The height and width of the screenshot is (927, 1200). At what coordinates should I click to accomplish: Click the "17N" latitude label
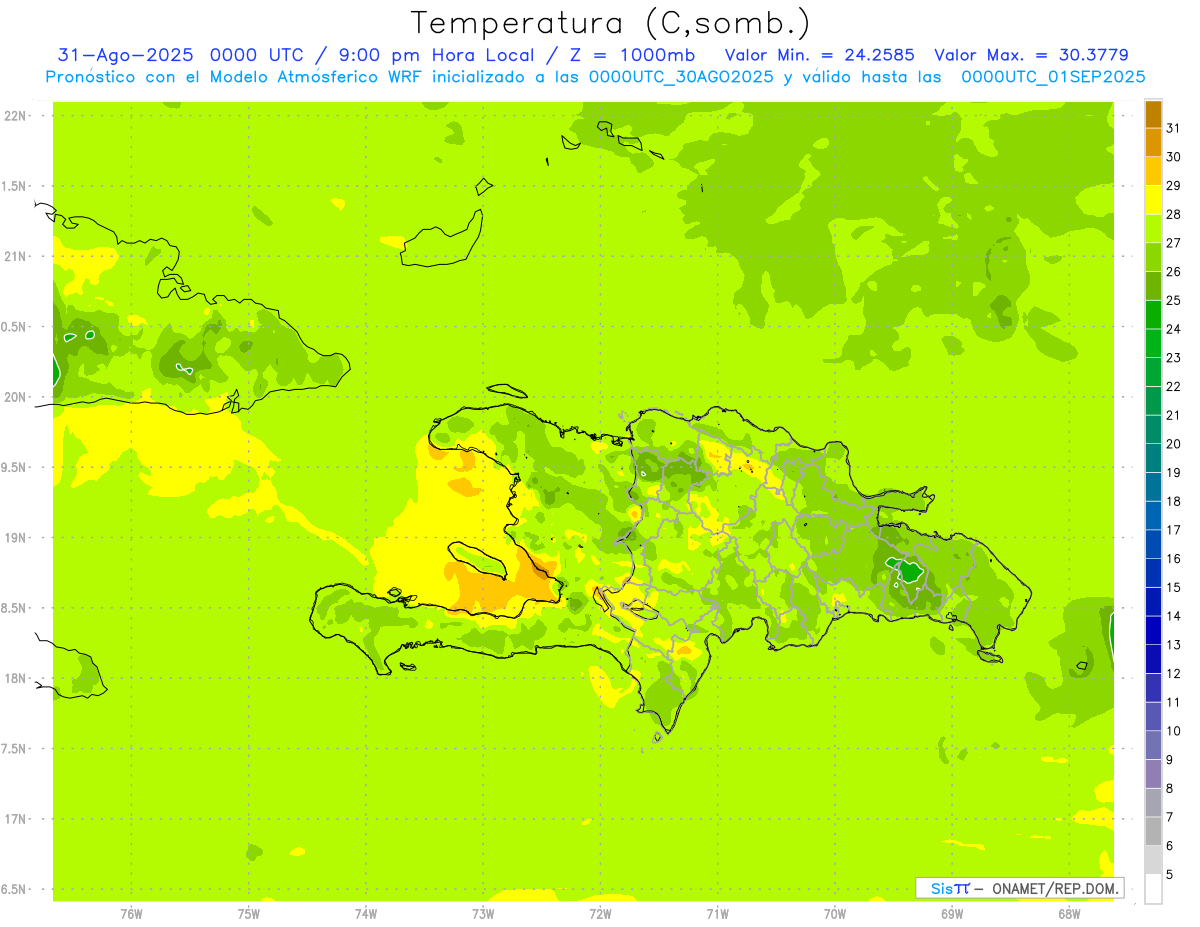pyautogui.click(x=15, y=819)
